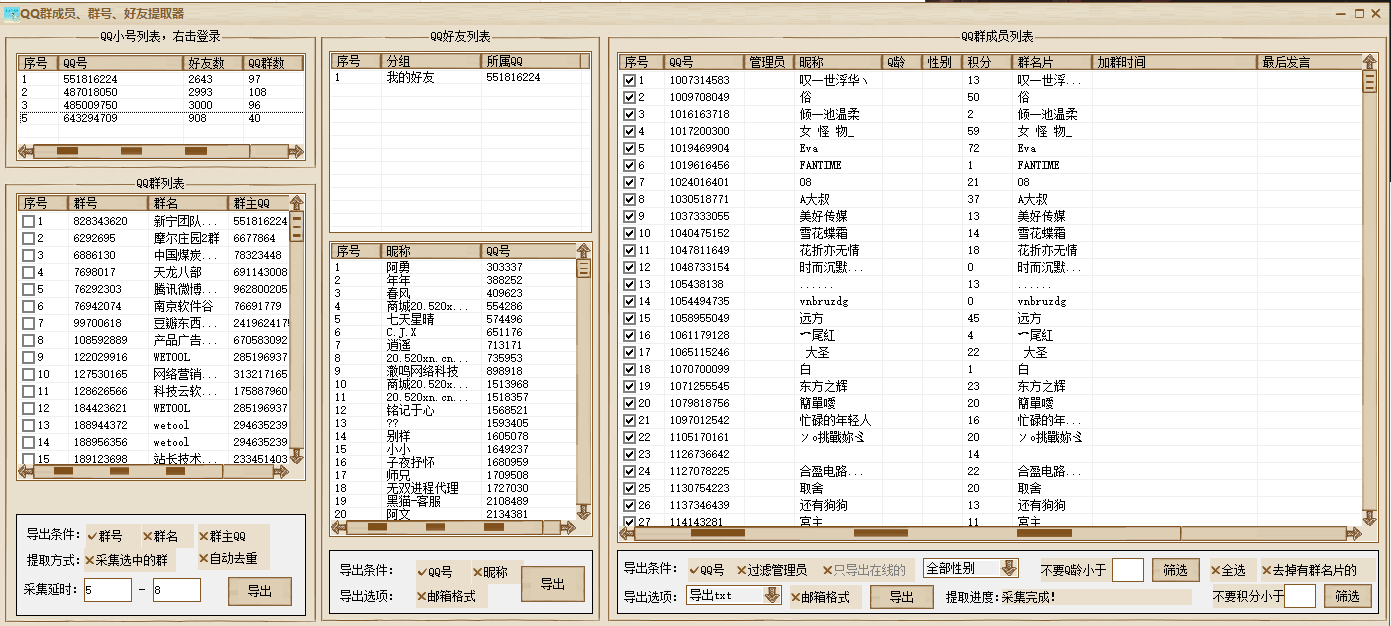Enable the 邮箱格式 option in the bottom right panel
The height and width of the screenshot is (626, 1391).
pos(793,595)
